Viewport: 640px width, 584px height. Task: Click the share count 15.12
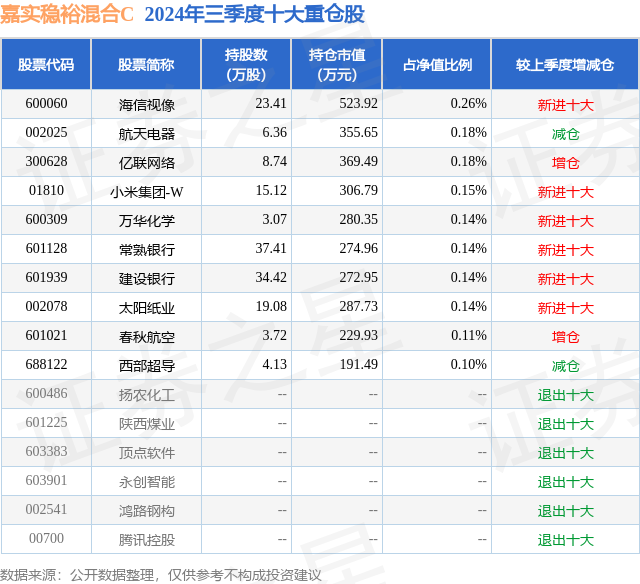click(x=271, y=191)
